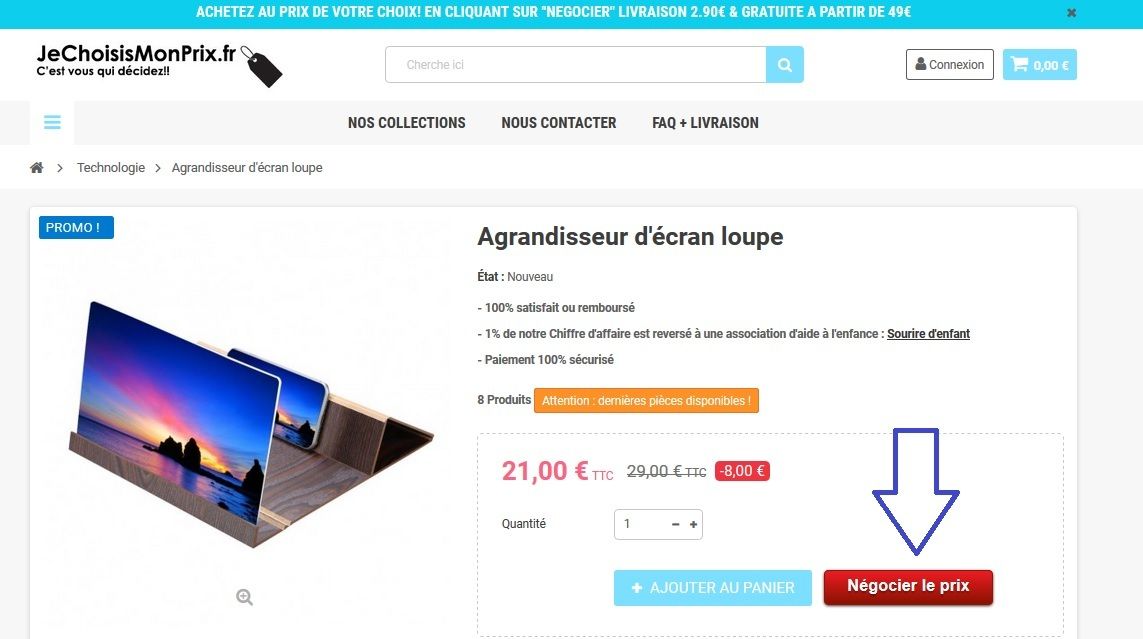The width and height of the screenshot is (1143, 639).
Task: Open FAQ + LIVRAISON menu item
Action: tap(705, 123)
